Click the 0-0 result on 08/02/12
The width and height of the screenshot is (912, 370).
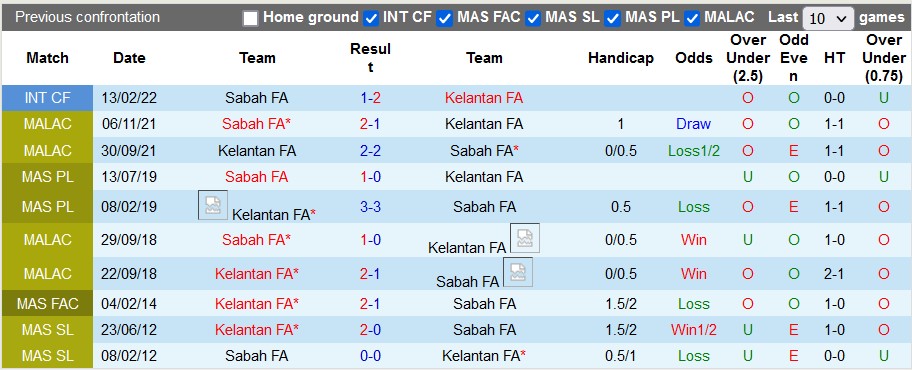(x=370, y=355)
